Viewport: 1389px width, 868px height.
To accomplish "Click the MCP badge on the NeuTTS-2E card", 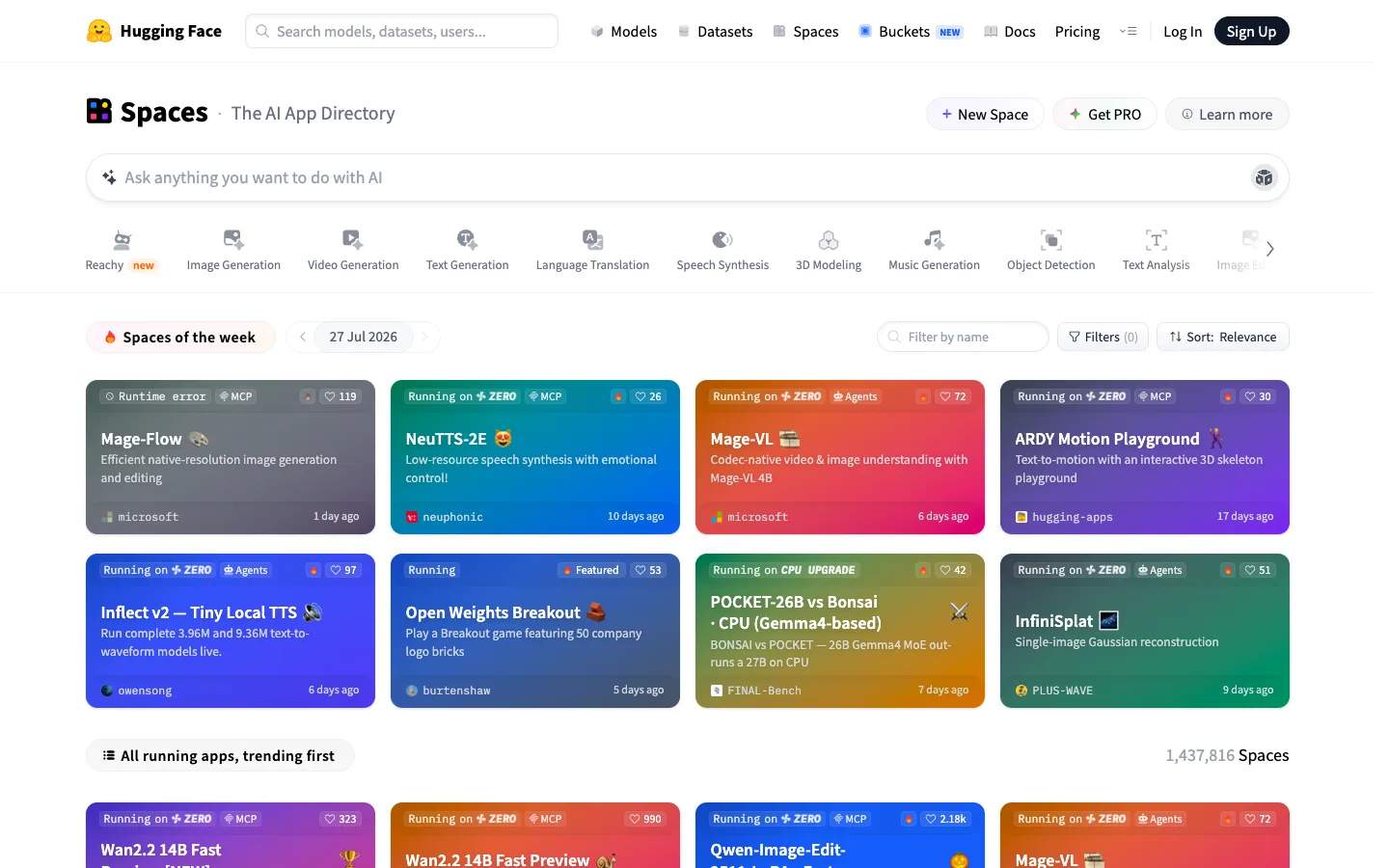I will [546, 396].
